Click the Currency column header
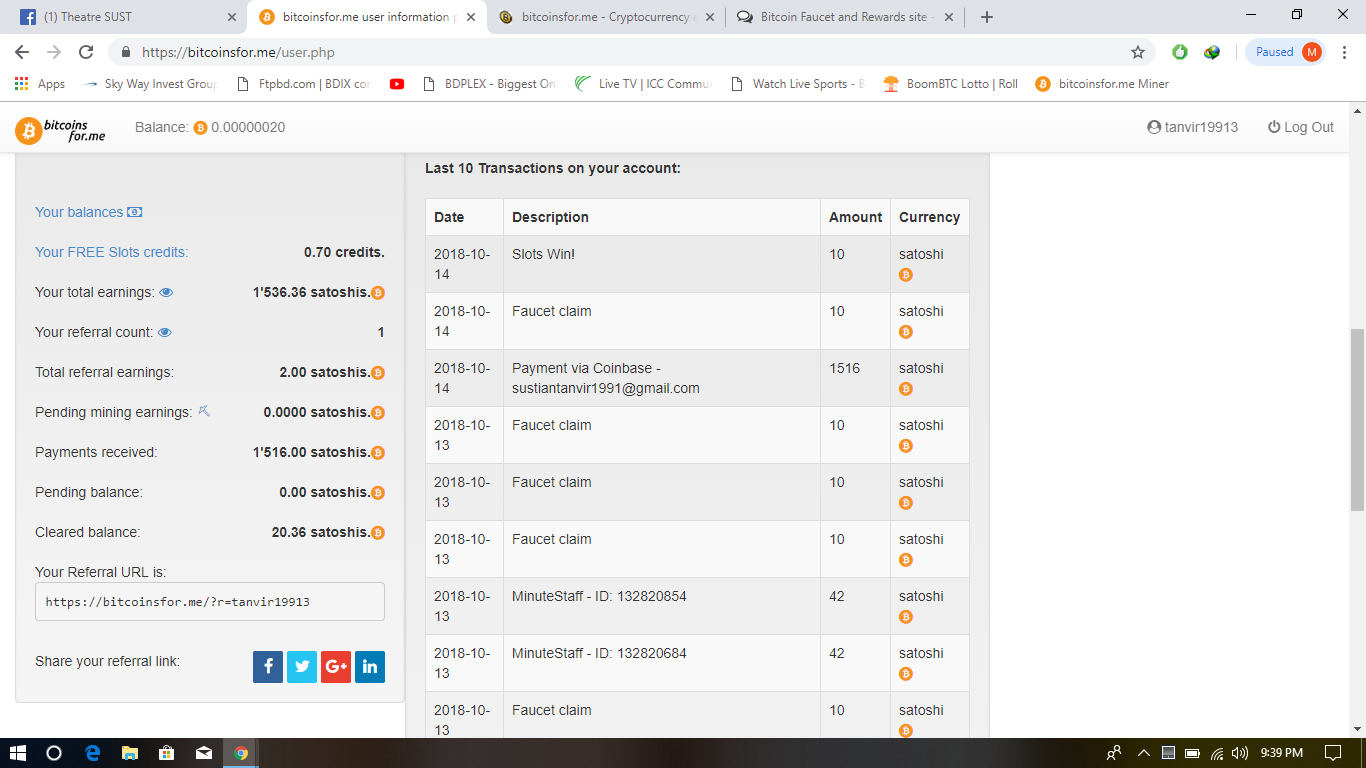The image size is (1366, 768). pos(929,217)
